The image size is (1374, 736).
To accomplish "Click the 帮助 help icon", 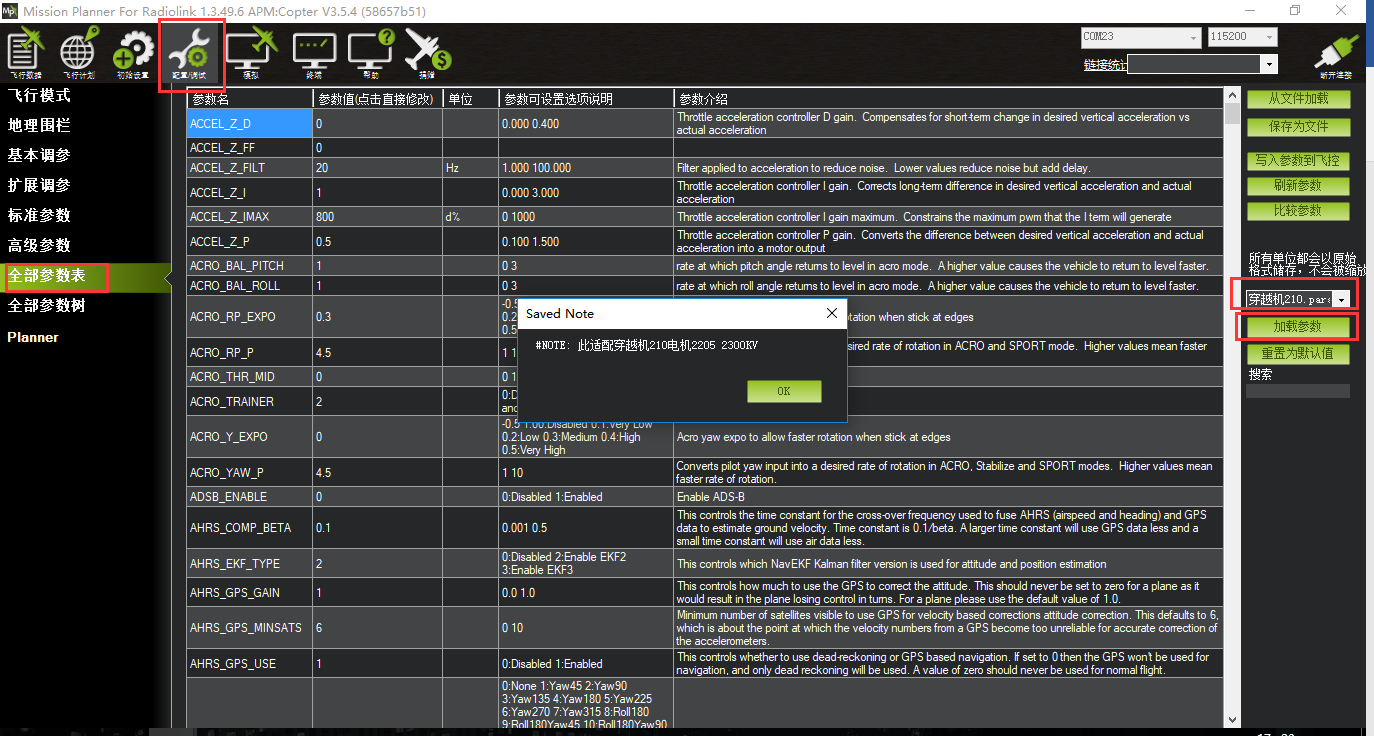I will [x=371, y=52].
